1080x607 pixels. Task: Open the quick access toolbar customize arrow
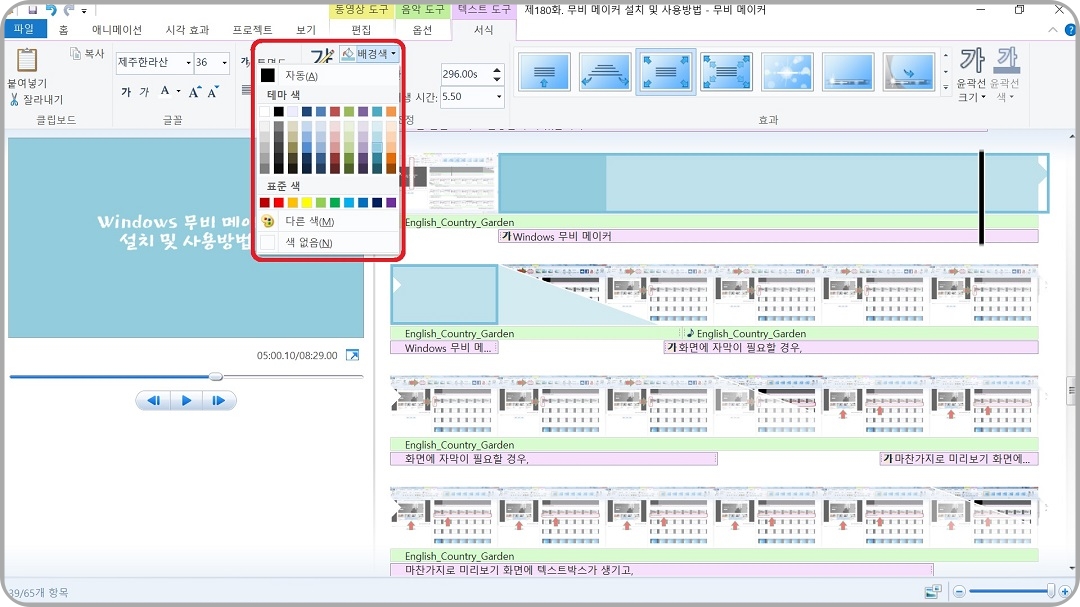click(84, 10)
